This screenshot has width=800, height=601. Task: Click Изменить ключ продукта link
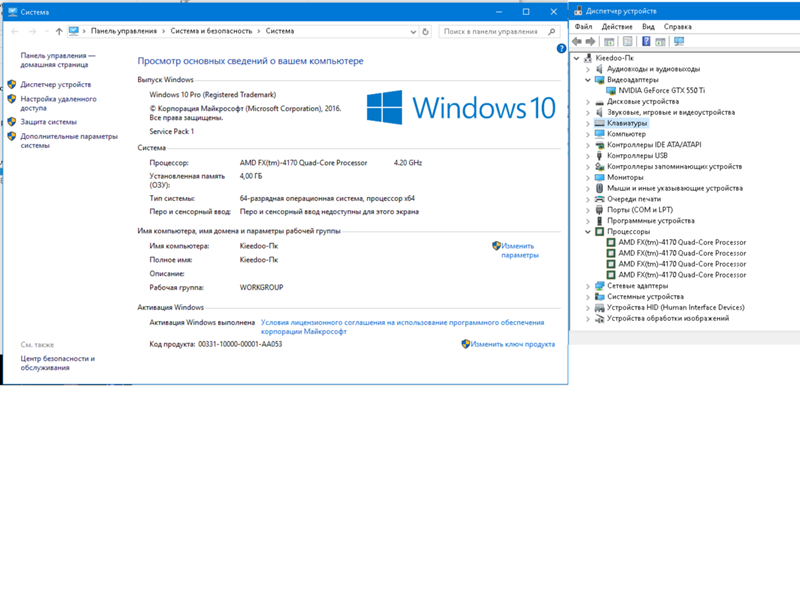point(512,344)
